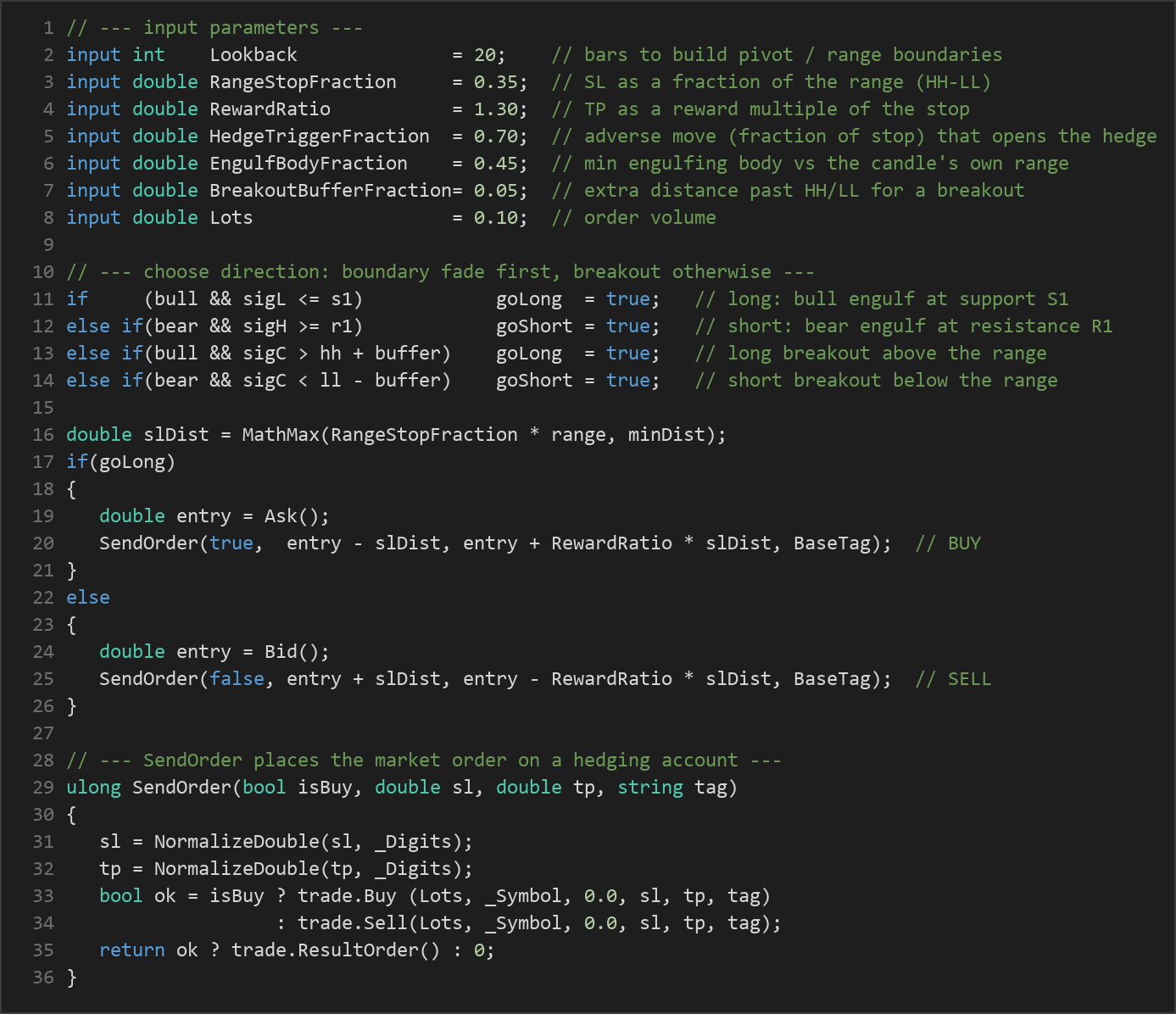Click 'if(goLong)' on line 17

pos(121,462)
